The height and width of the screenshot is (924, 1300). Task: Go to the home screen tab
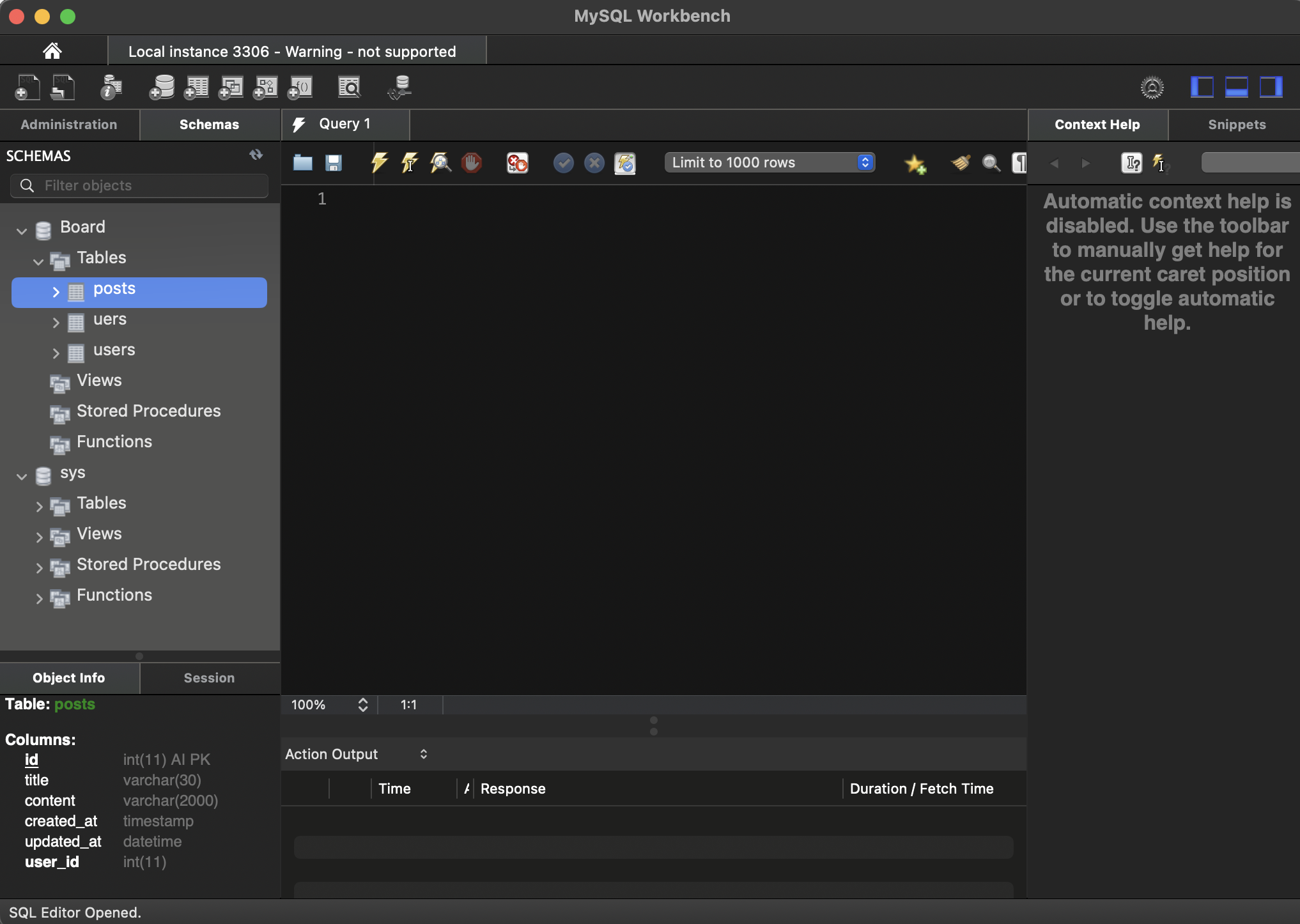(x=52, y=51)
